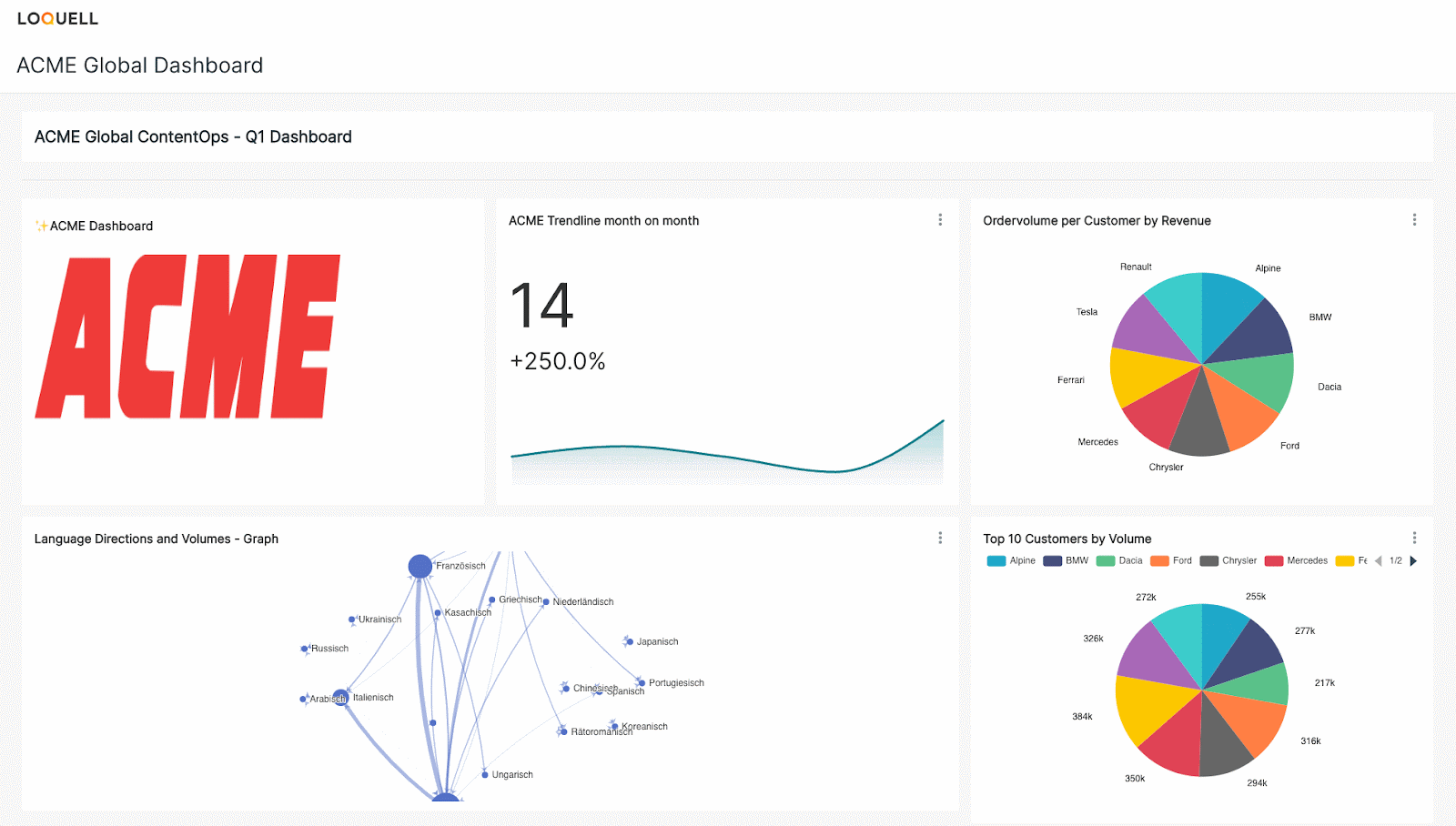Viewport: 1456px width, 826px height.
Task: Click the Spanisch label in the language graph
Action: [626, 691]
